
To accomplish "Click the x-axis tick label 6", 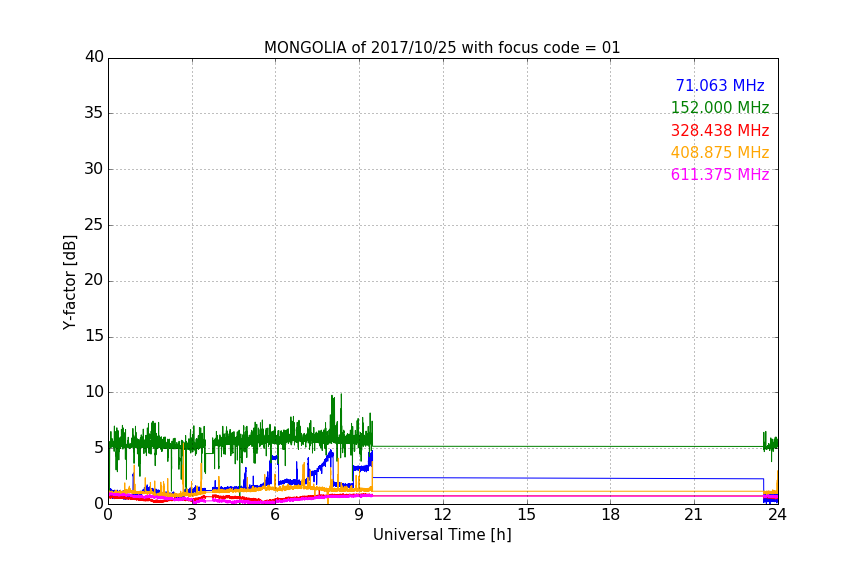I will click(x=275, y=515).
